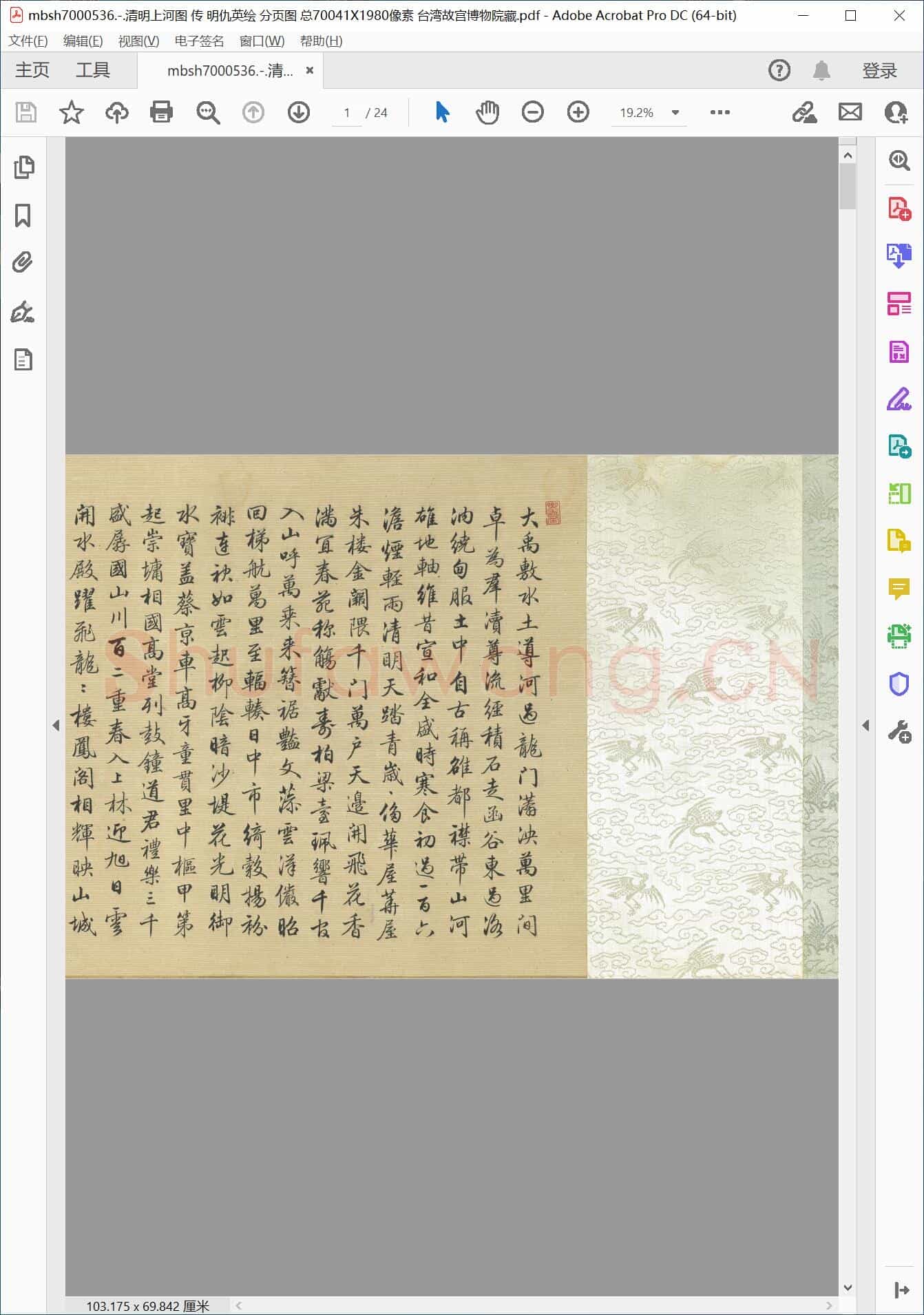
Task: Add the file to starred favorites
Action: click(72, 112)
